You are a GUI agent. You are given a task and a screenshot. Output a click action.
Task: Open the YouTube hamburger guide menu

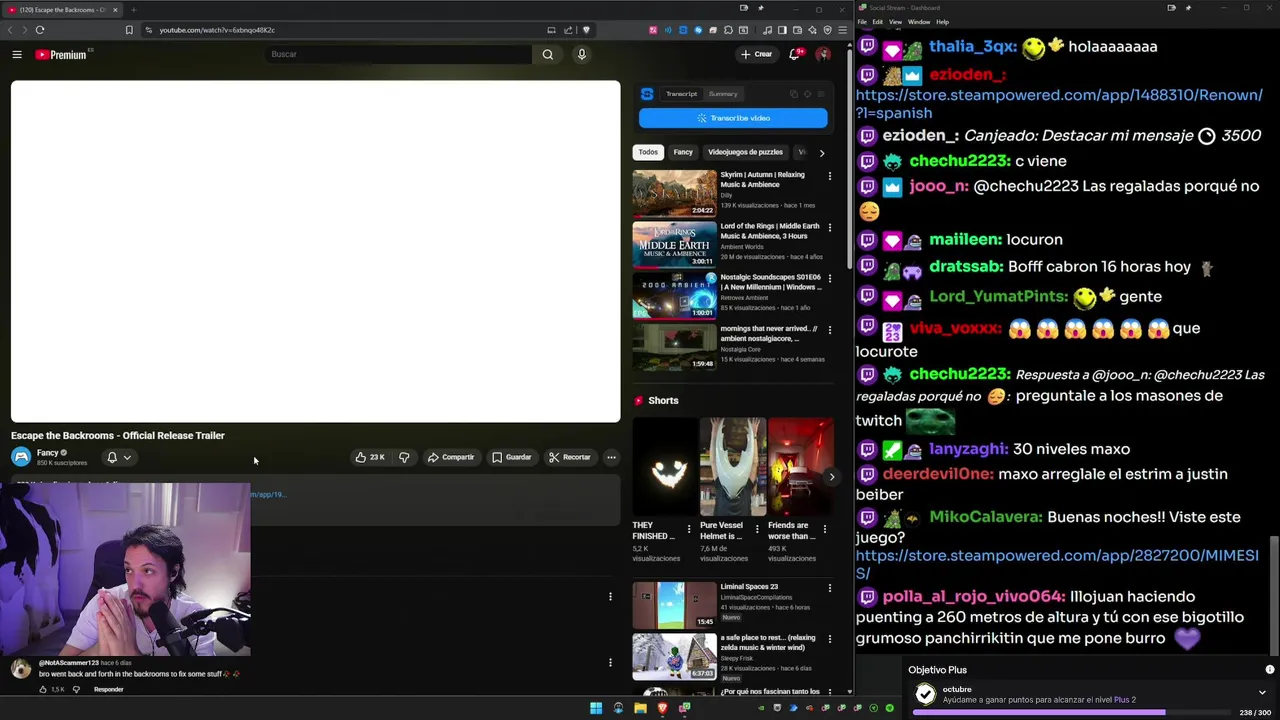17,54
